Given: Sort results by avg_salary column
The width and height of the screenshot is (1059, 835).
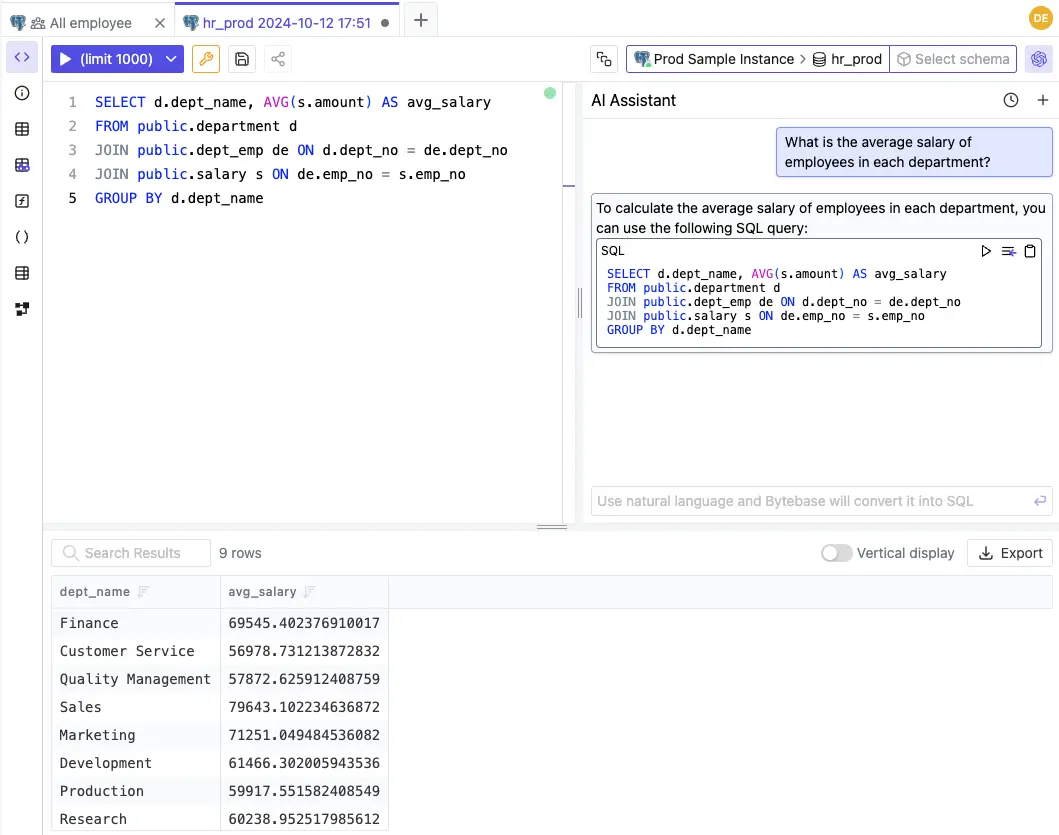Looking at the screenshot, I should [x=308, y=591].
